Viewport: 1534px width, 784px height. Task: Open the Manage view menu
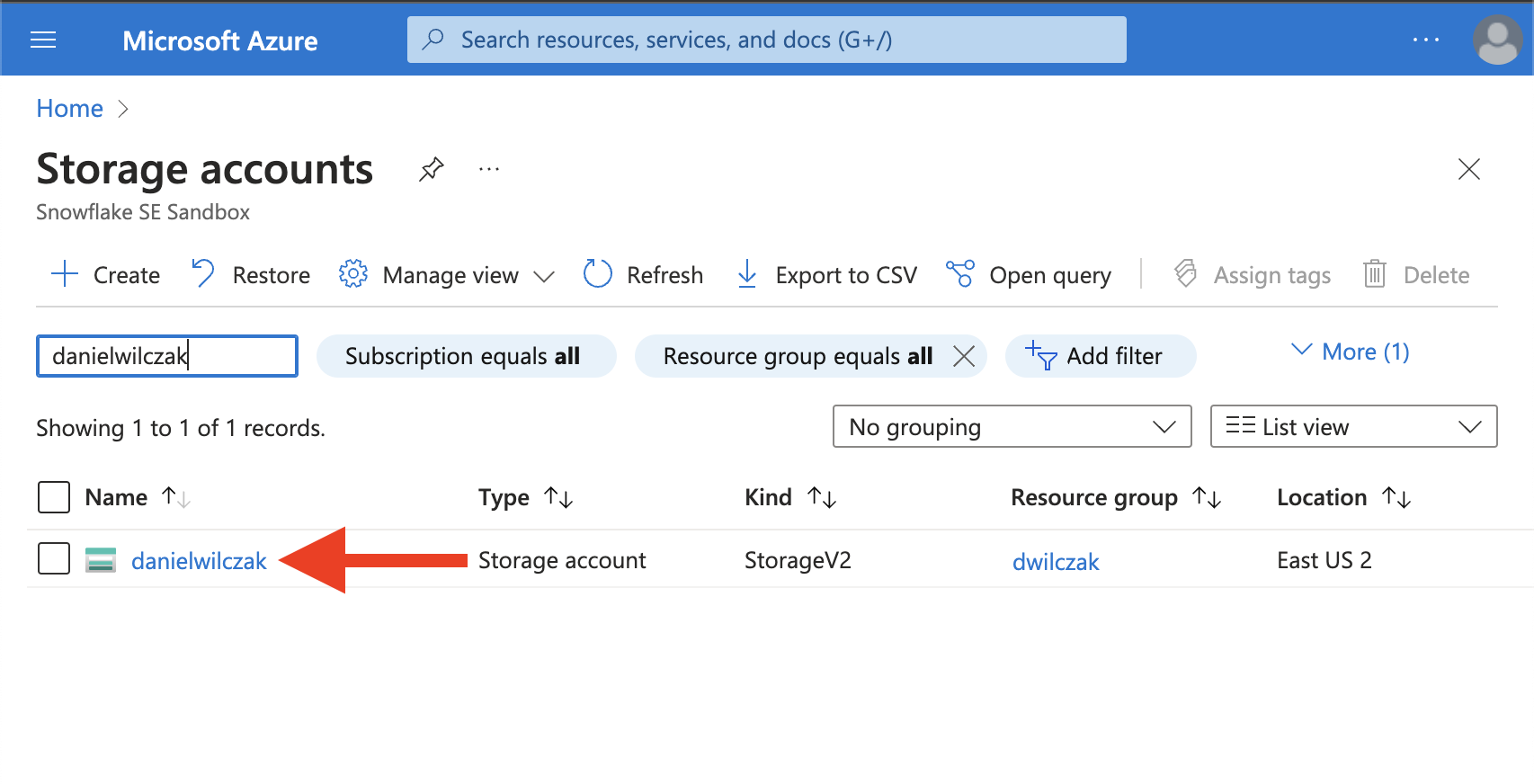coord(446,274)
